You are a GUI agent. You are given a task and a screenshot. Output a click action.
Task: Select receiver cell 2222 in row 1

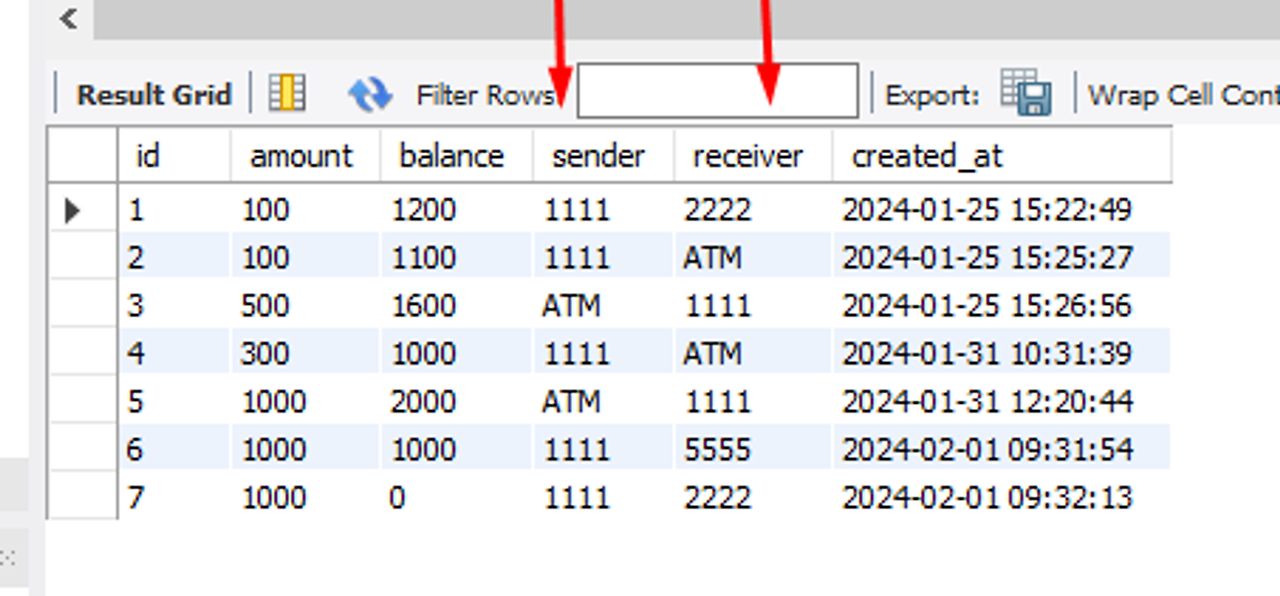click(x=753, y=210)
